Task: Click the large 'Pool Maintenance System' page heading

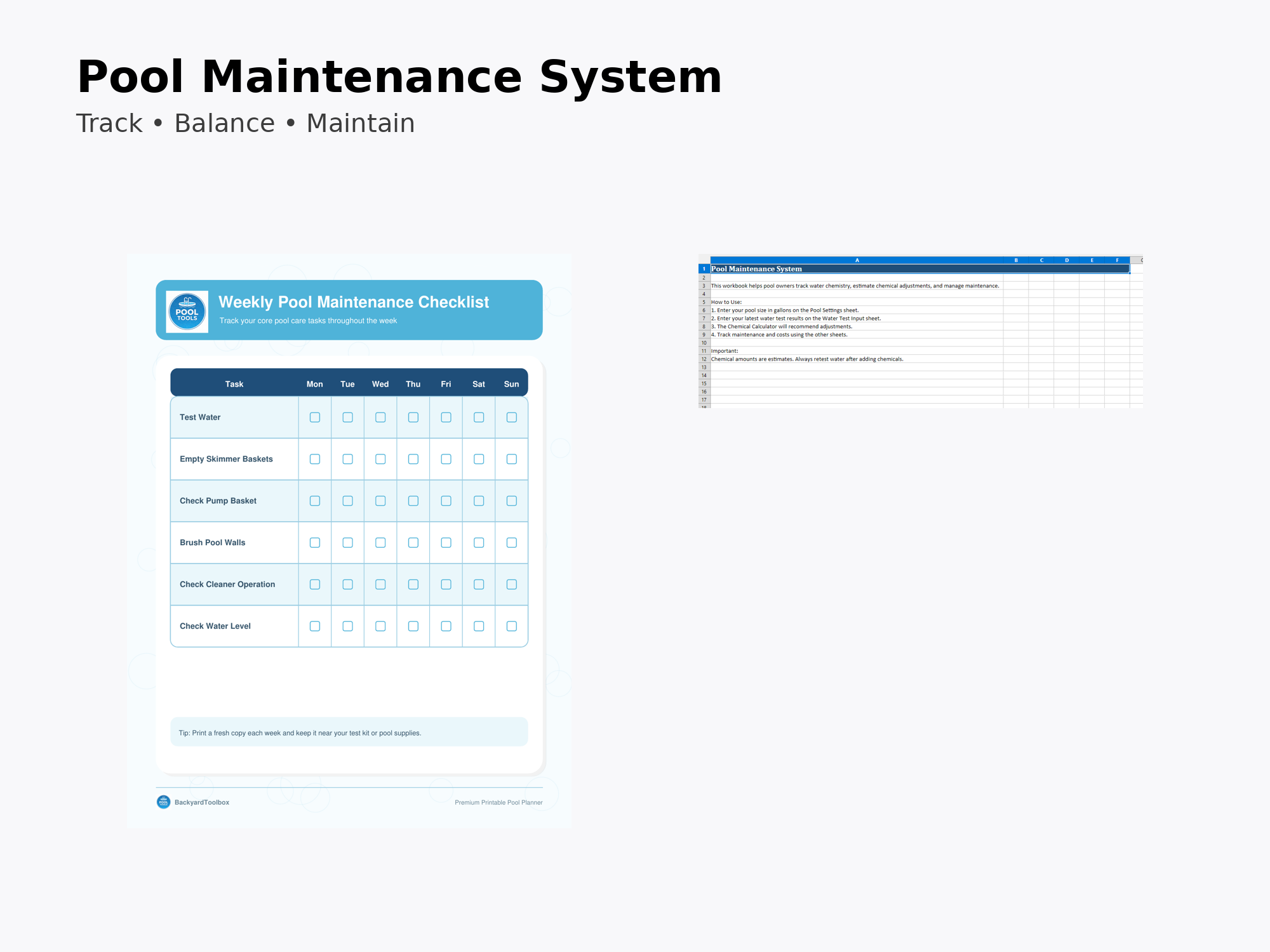Action: click(x=399, y=77)
